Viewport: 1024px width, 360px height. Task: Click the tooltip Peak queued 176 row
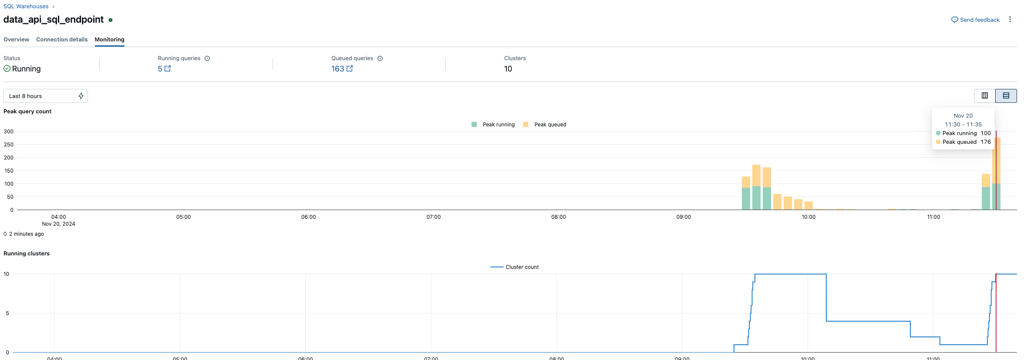click(963, 141)
